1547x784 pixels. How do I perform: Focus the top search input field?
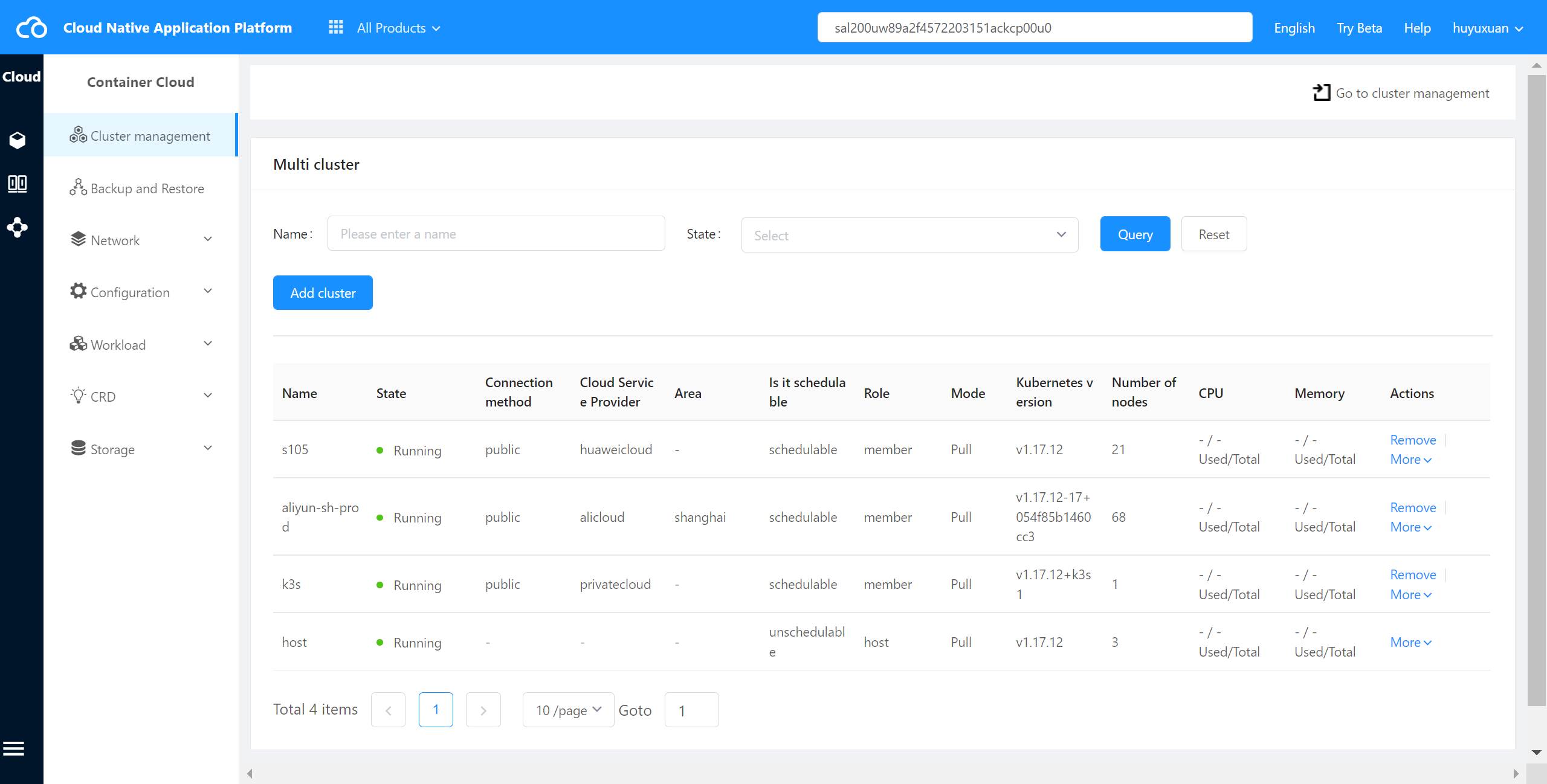coord(1035,28)
